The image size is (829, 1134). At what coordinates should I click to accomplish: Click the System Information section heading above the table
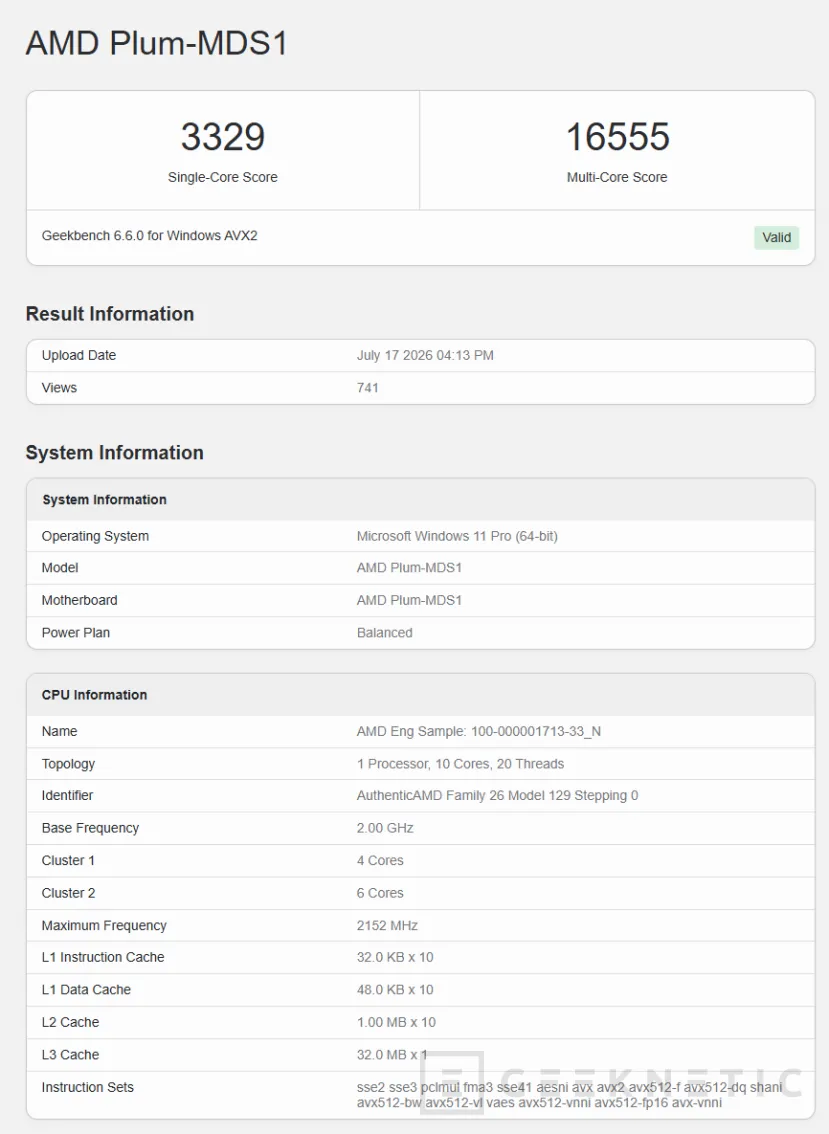[114, 453]
